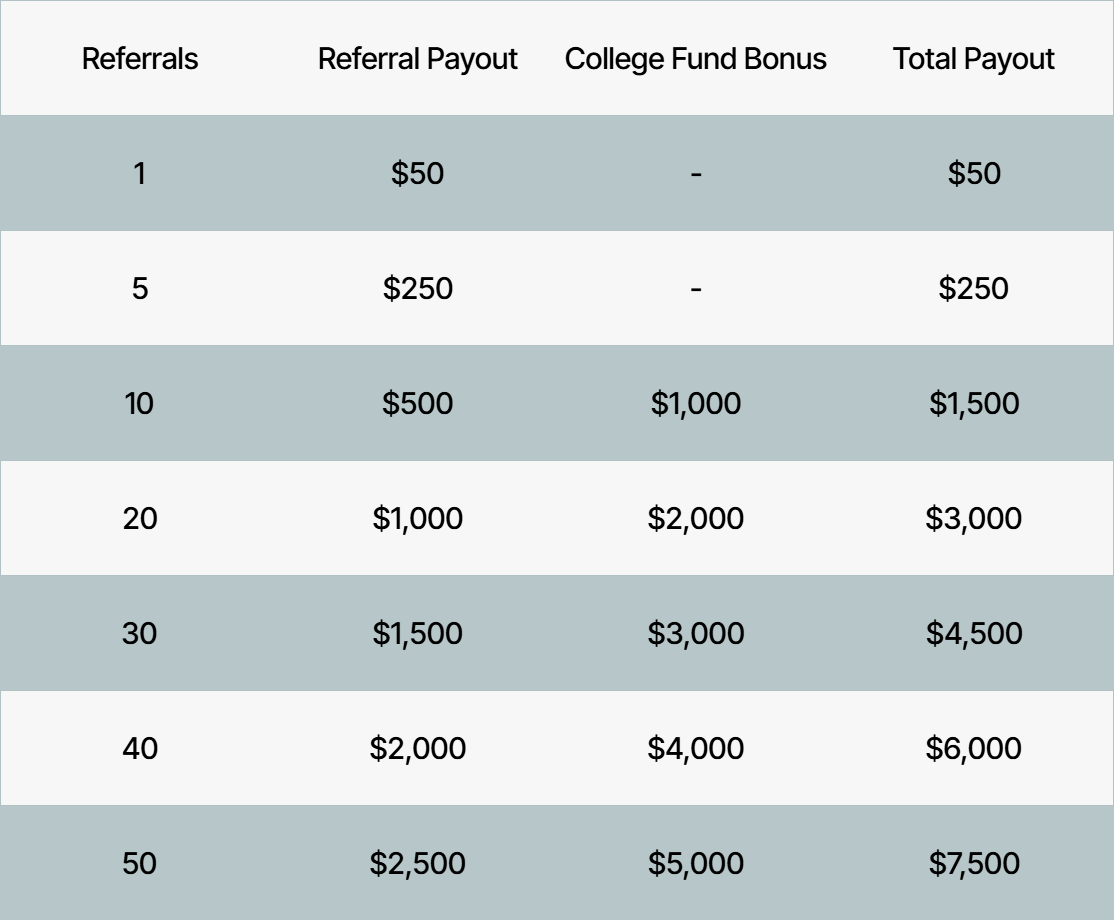
Task: Click the $4,000 college fund bonus cell
Action: click(x=696, y=749)
